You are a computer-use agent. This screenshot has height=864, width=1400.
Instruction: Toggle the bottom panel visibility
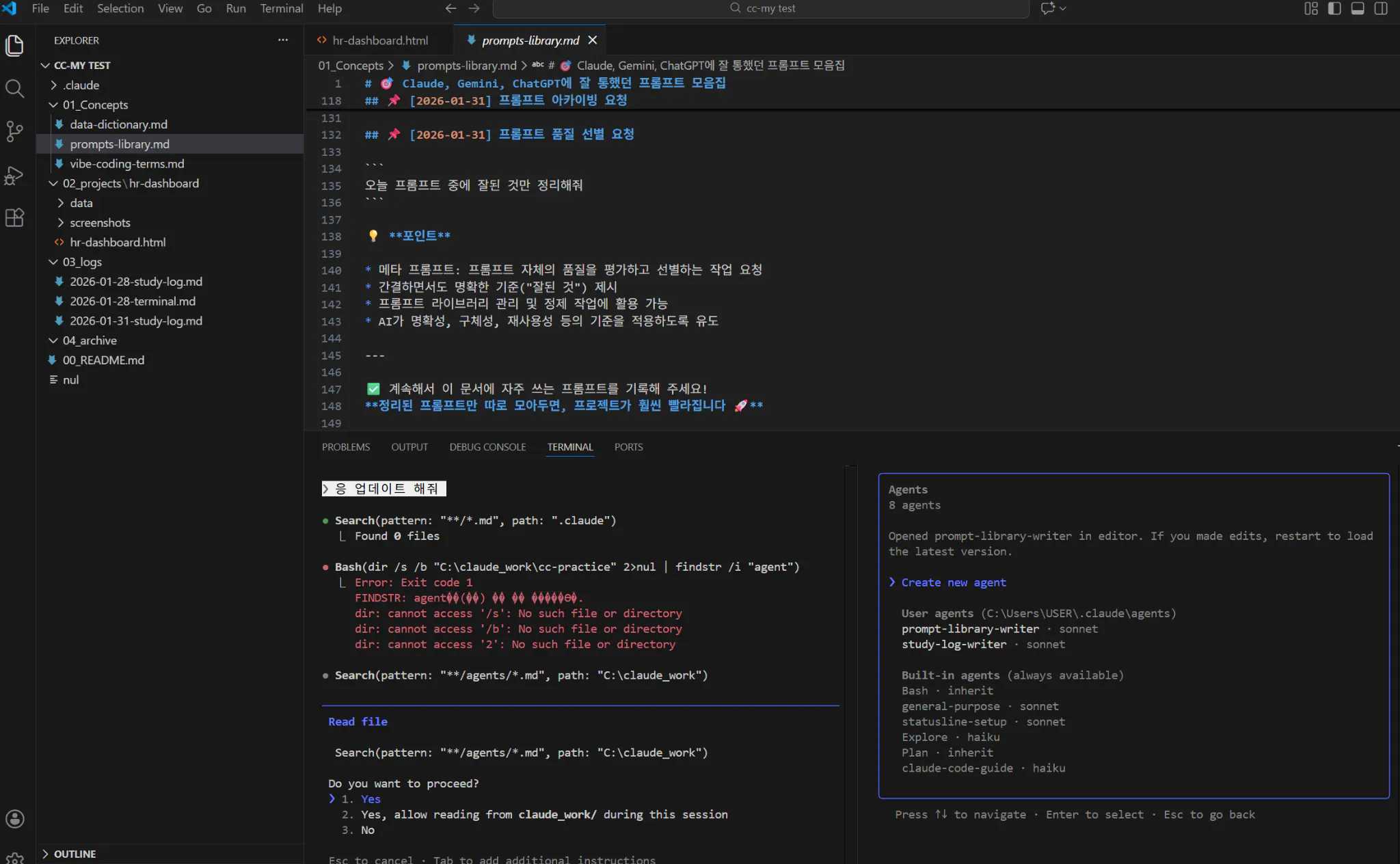pos(1358,8)
